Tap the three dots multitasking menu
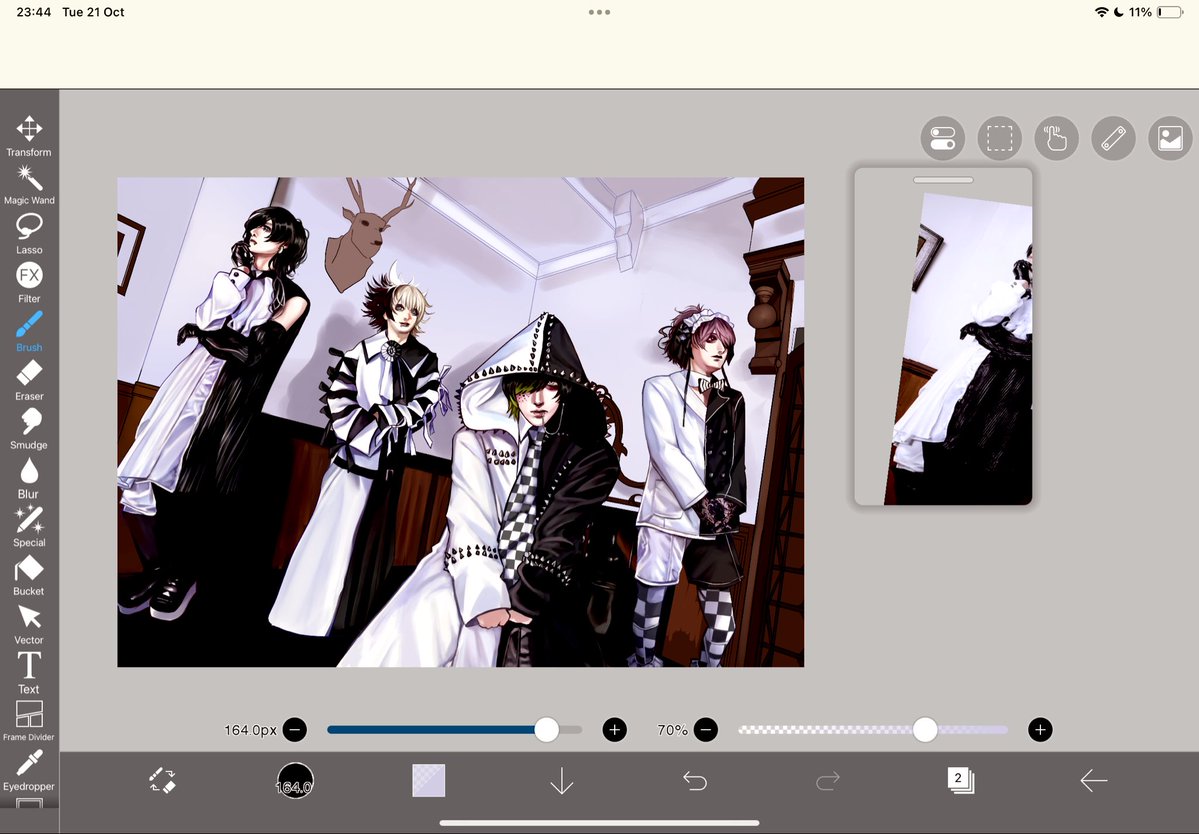 (x=600, y=12)
